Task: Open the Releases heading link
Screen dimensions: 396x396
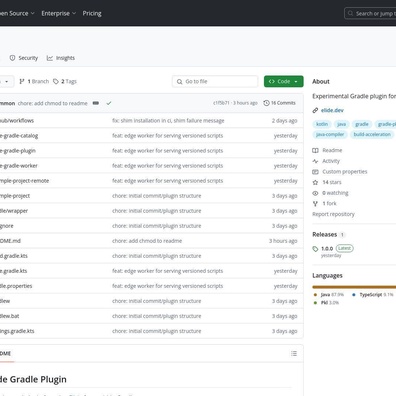Action: 325,234
